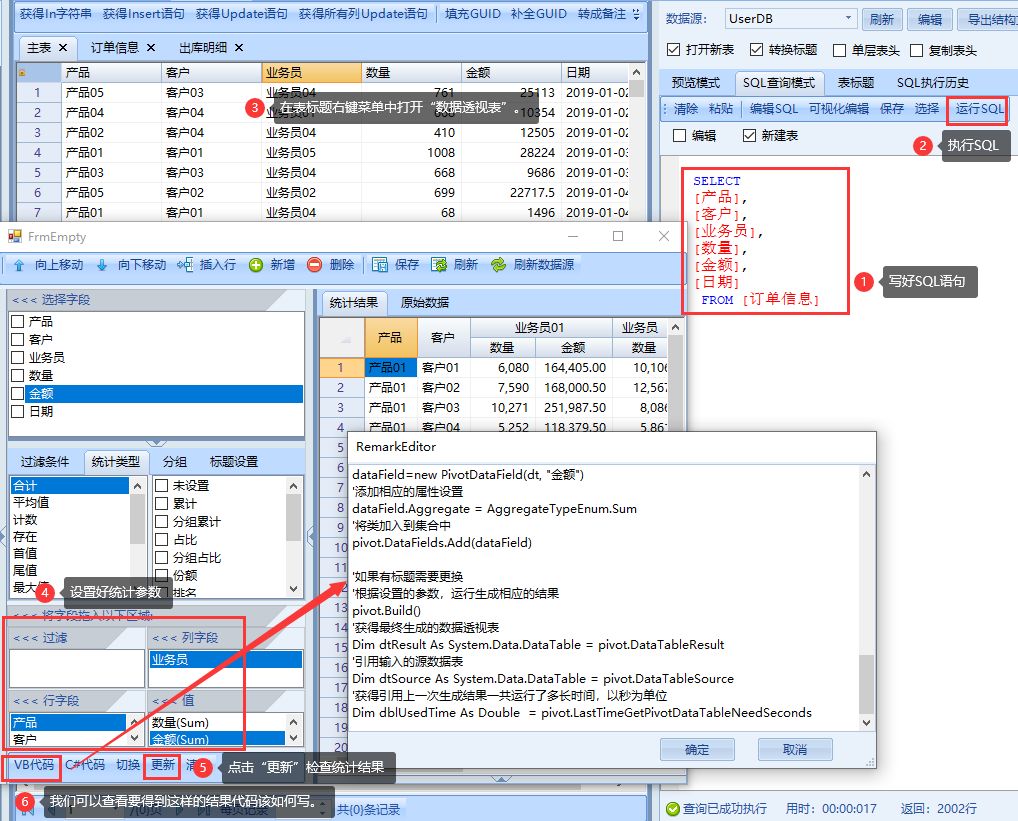Click the 保存 icon in FrmEmpty toolbar
Image resolution: width=1018 pixels, height=821 pixels.
point(380,265)
